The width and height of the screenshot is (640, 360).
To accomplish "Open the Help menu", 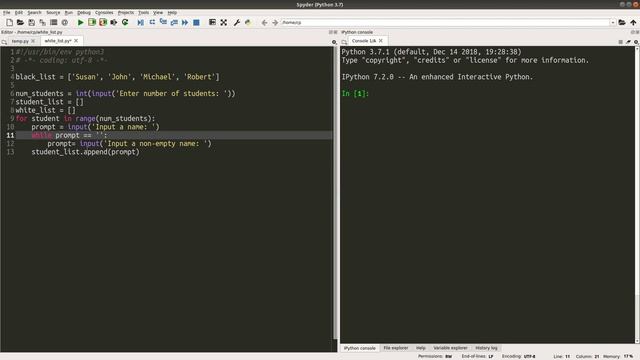I will pyautogui.click(x=172, y=13).
